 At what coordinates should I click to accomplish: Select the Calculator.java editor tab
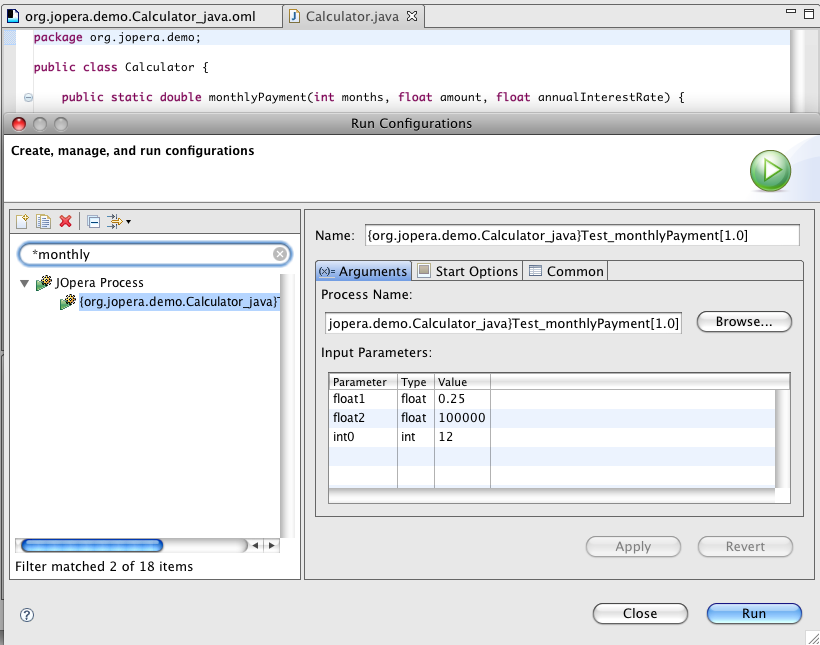[x=352, y=16]
